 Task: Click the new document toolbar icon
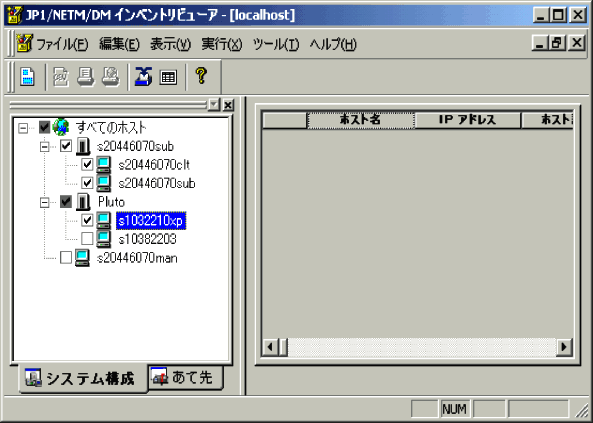coord(27,76)
